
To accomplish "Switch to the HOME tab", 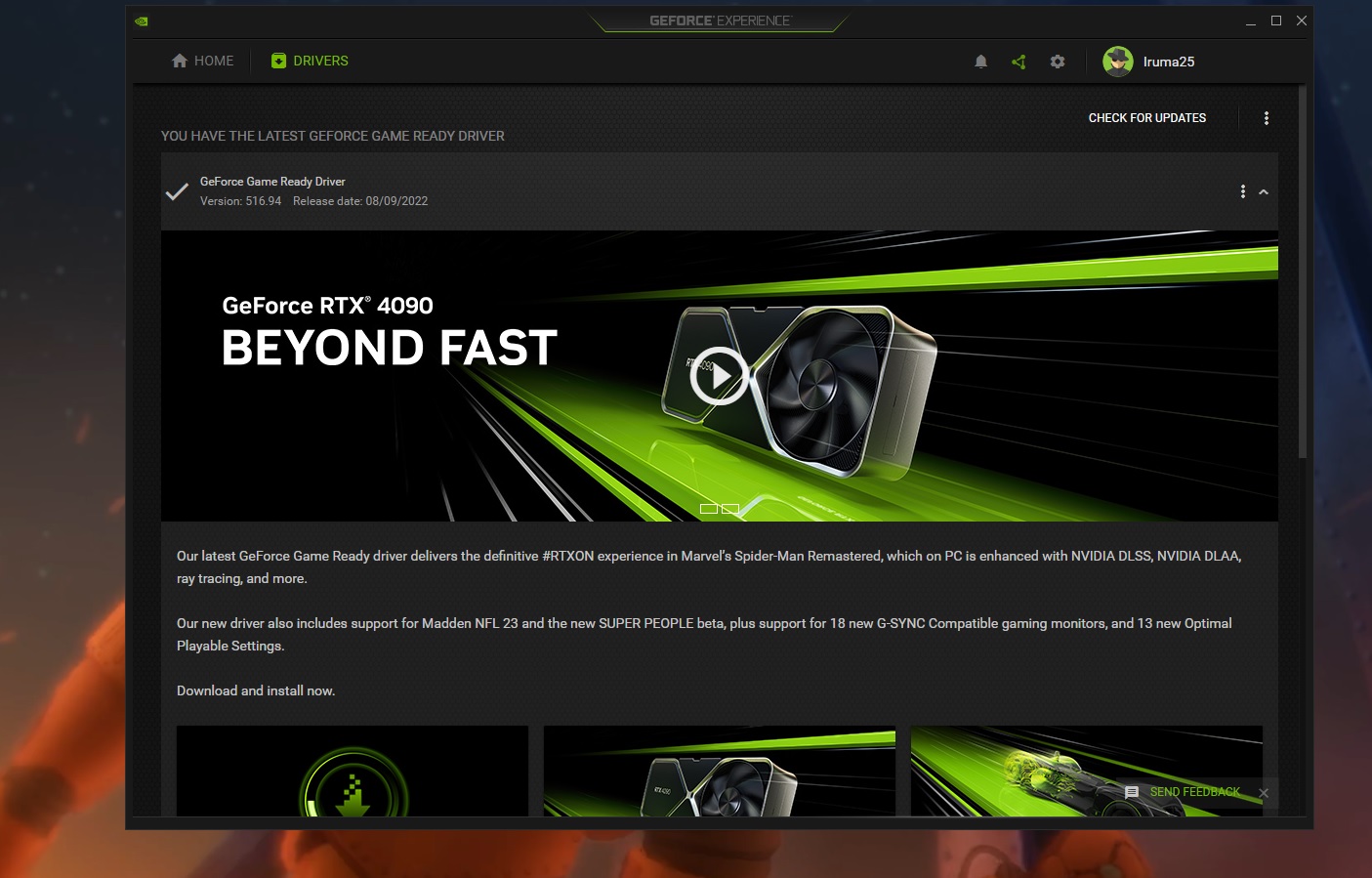I will 202,61.
